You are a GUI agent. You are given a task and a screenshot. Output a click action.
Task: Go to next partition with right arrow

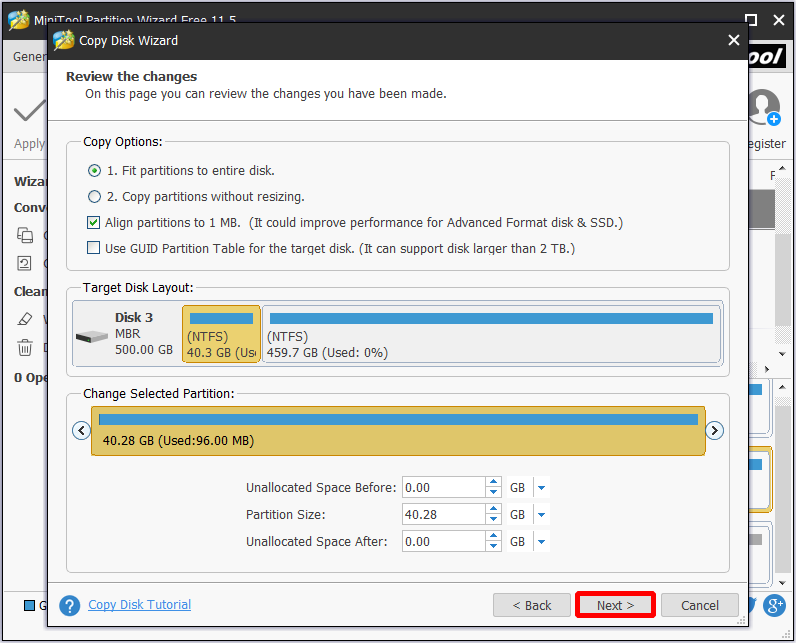coord(714,430)
